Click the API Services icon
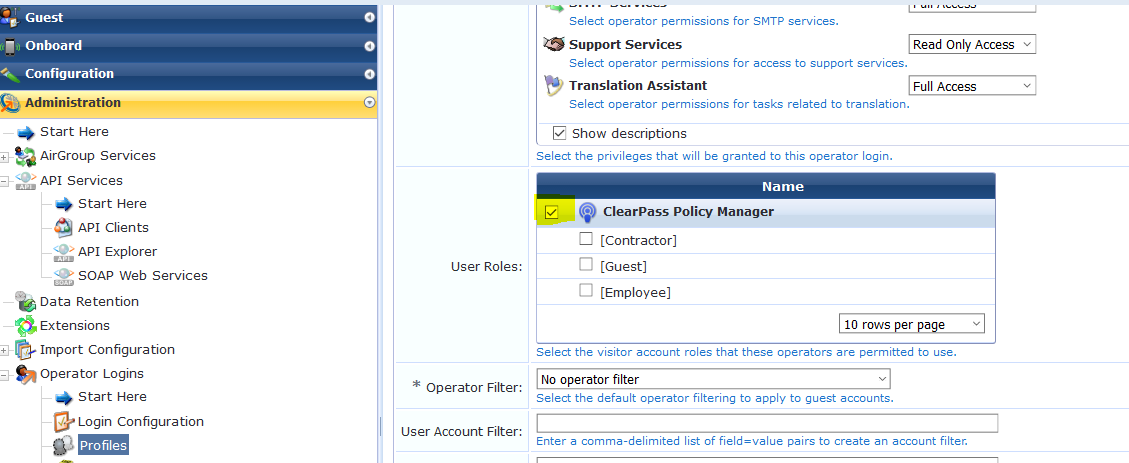Image resolution: width=1129 pixels, height=463 pixels. (x=26, y=181)
